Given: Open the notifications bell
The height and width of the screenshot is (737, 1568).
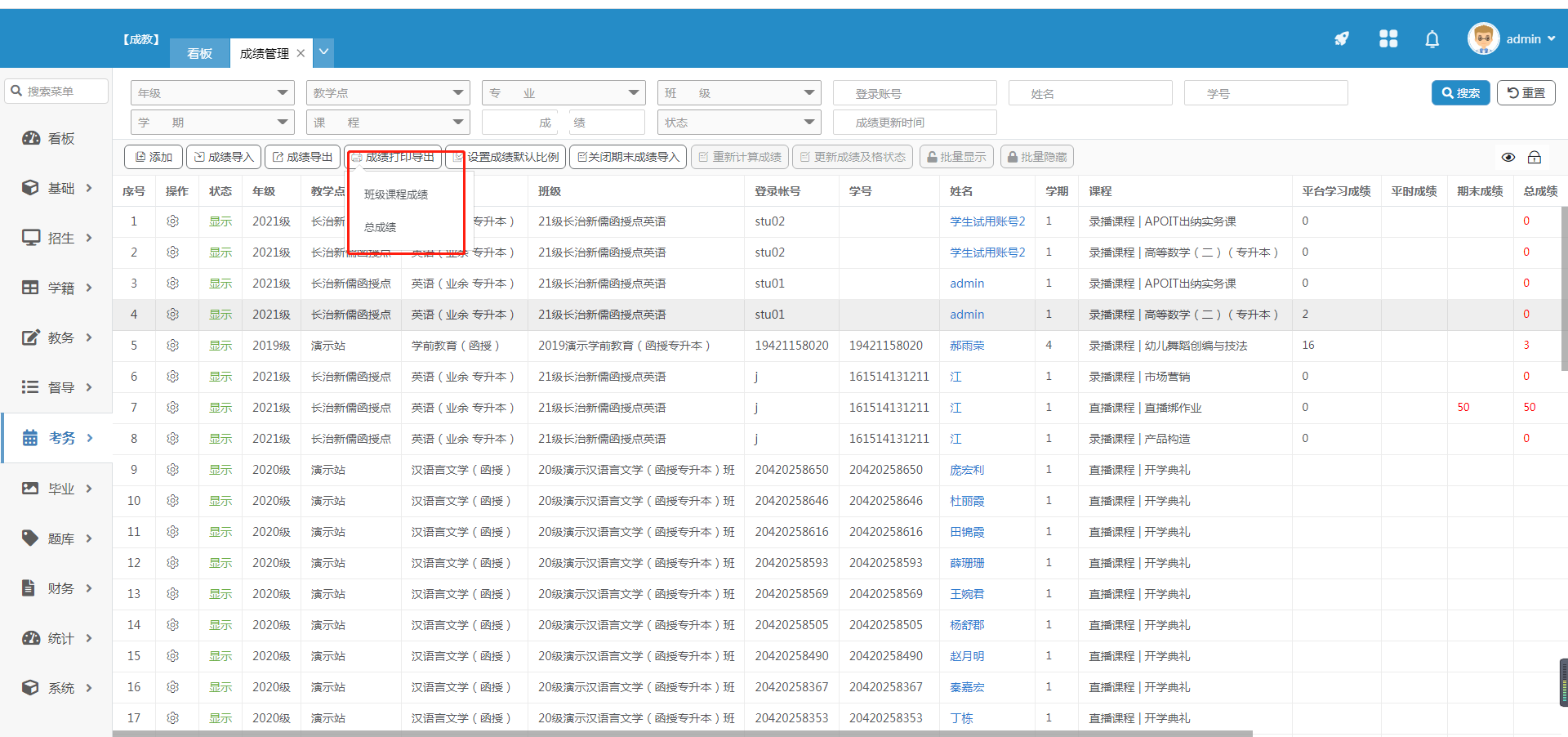Looking at the screenshot, I should click(x=1432, y=39).
